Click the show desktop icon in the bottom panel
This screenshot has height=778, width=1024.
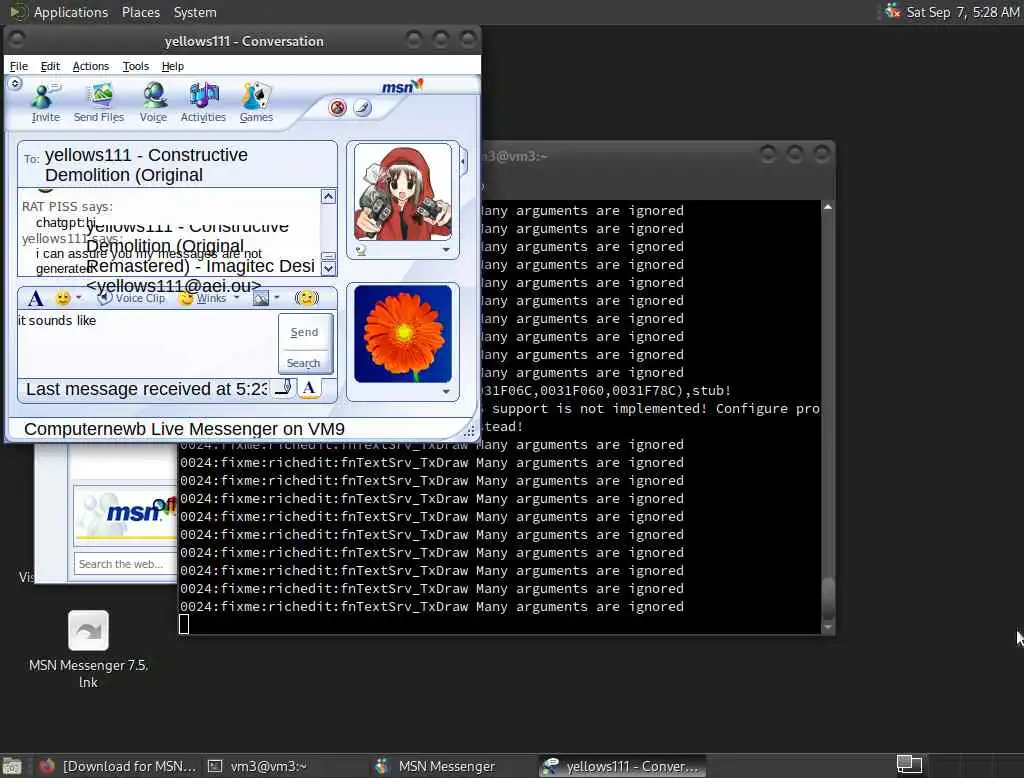click(x=12, y=766)
